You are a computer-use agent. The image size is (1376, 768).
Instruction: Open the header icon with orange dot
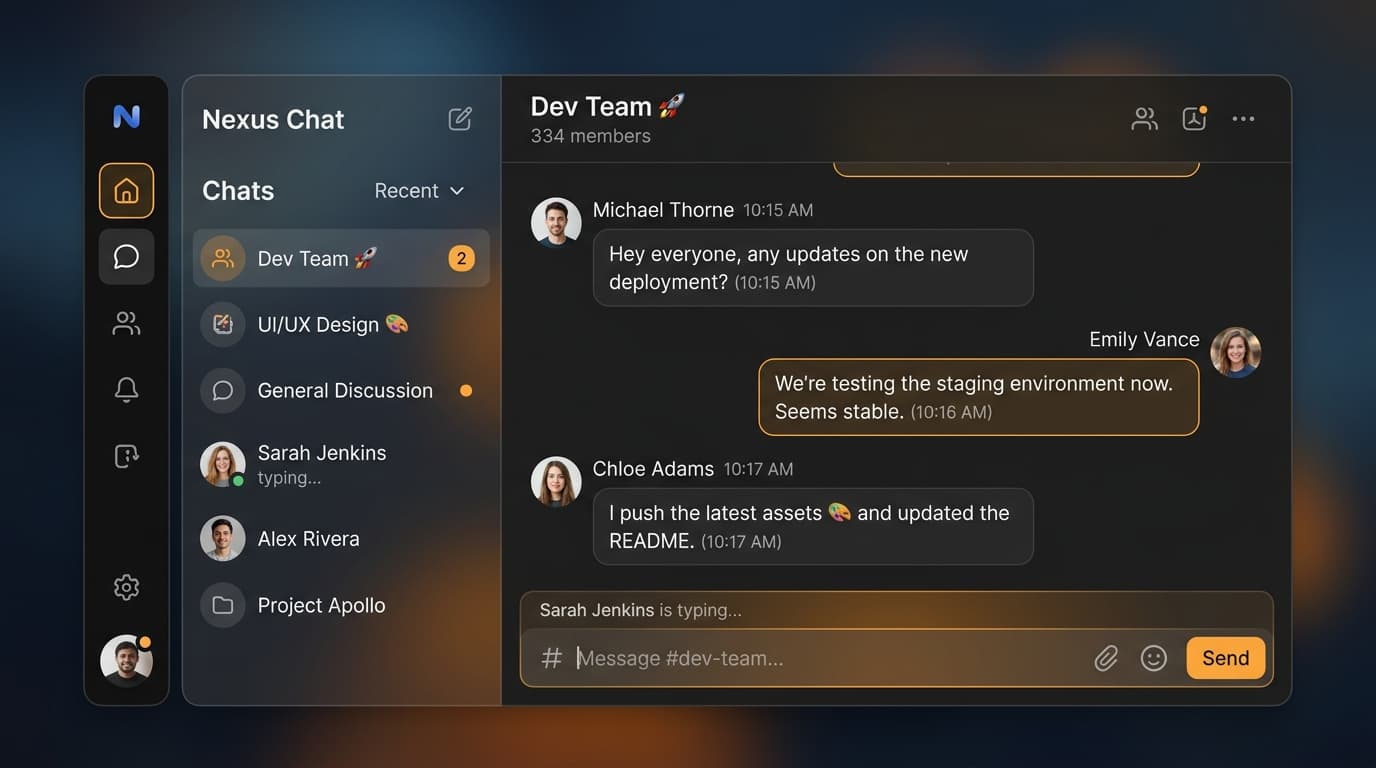(1194, 119)
